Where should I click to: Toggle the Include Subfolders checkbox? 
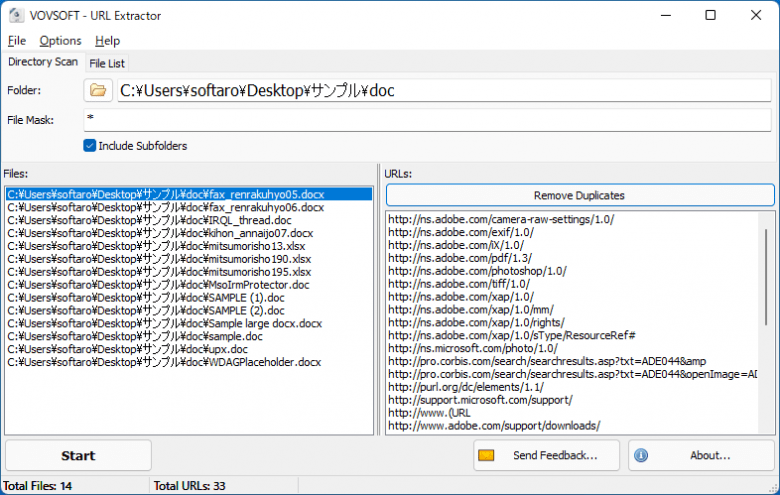pyautogui.click(x=90, y=146)
